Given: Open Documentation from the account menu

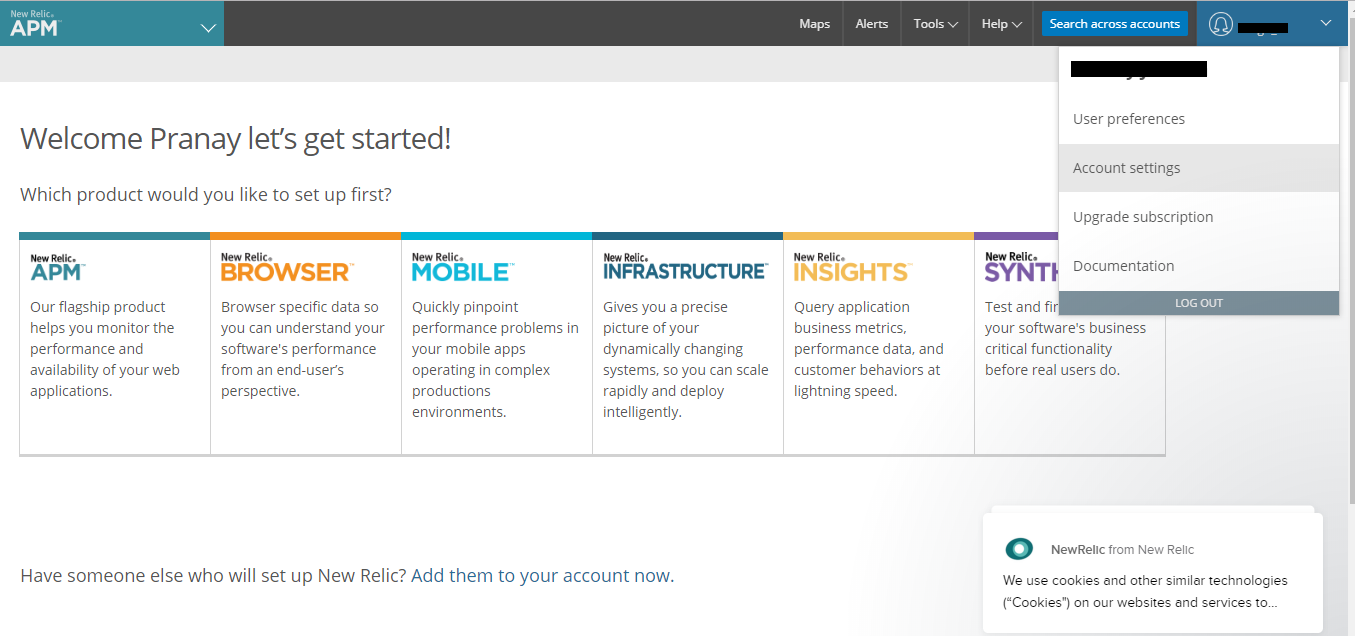Looking at the screenshot, I should click(1198, 266).
